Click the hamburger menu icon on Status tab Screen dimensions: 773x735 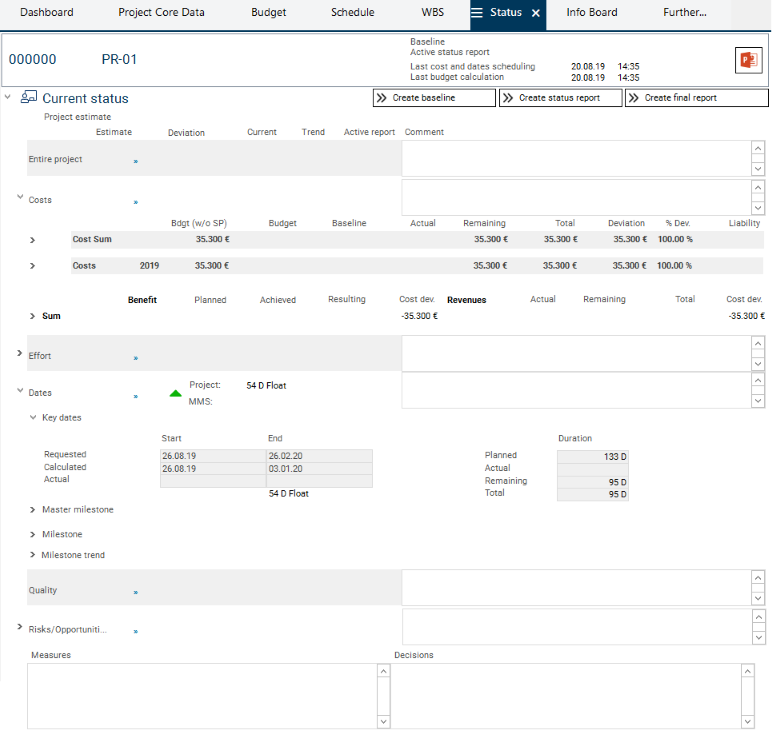pos(477,13)
